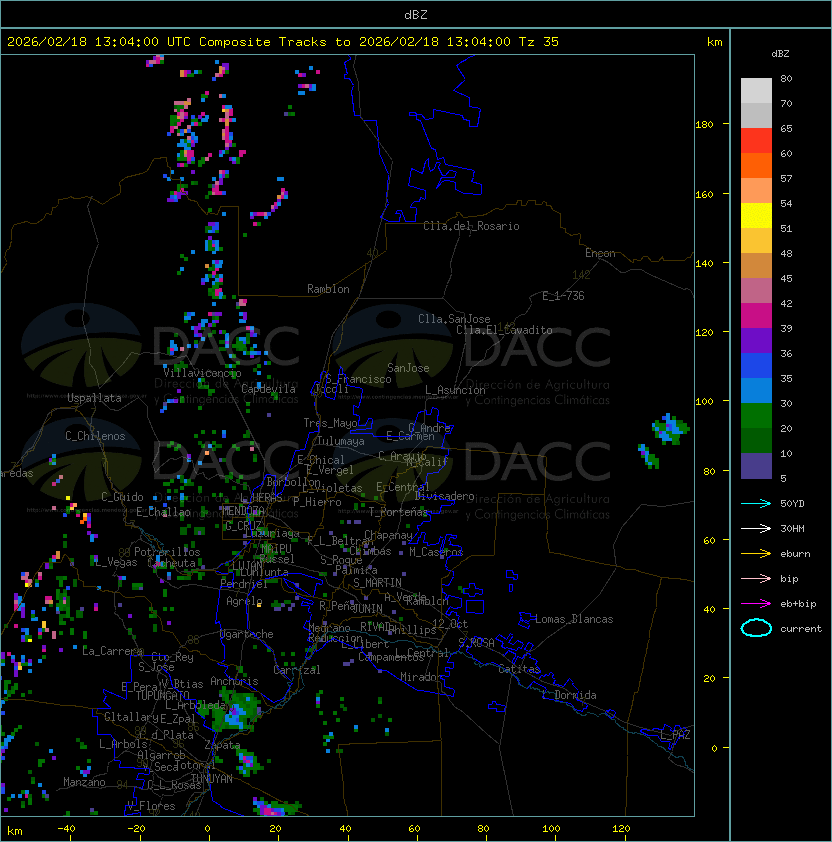
Task: Click the 'Catitas' map label
Action: (x=519, y=669)
